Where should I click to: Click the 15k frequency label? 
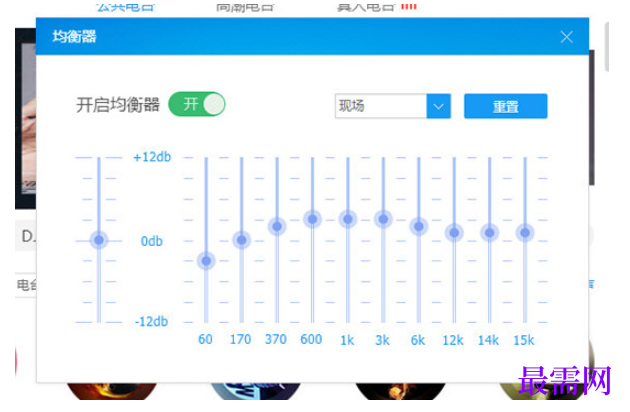524,340
